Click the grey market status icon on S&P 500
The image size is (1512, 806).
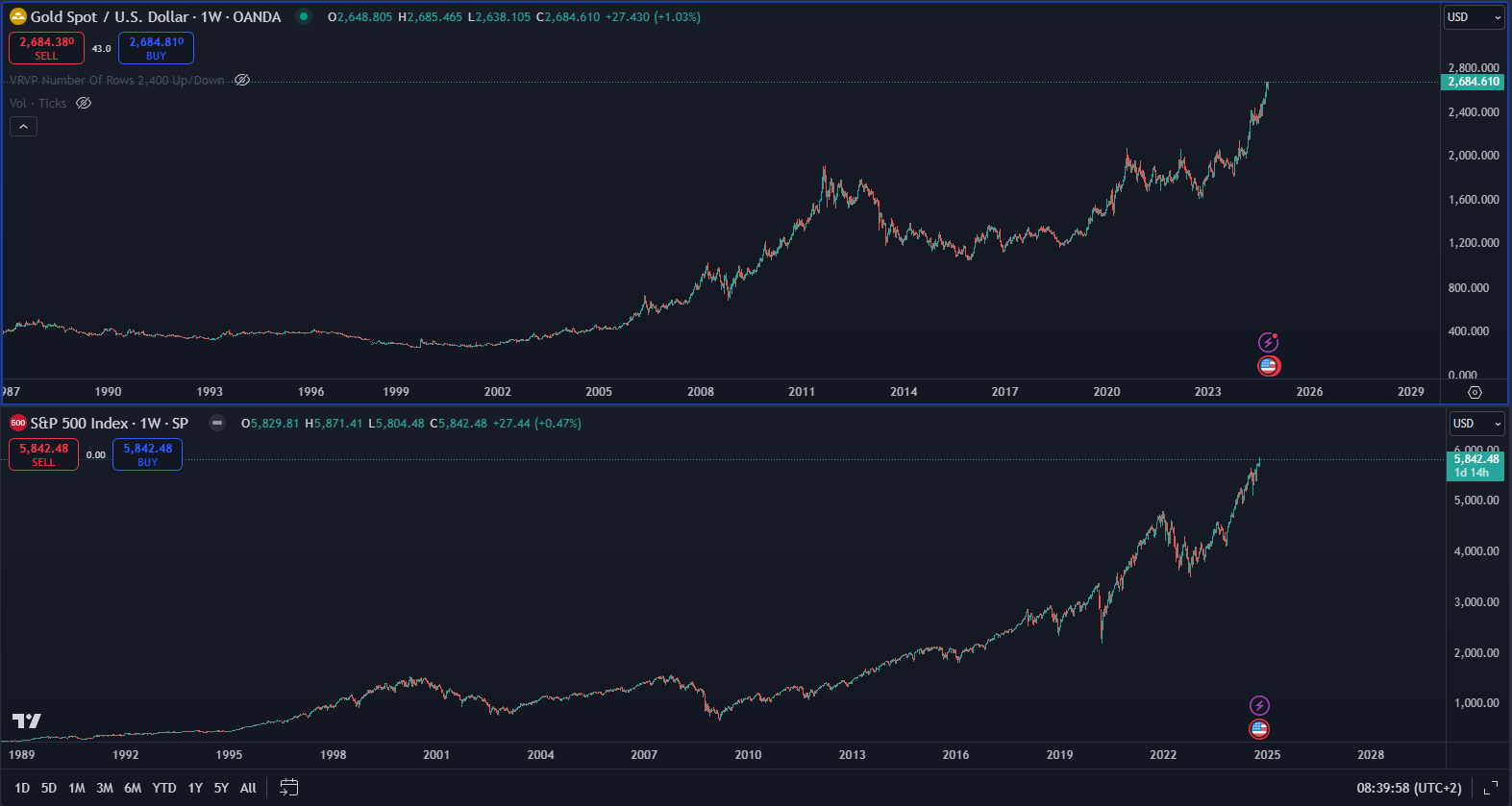pyautogui.click(x=217, y=423)
